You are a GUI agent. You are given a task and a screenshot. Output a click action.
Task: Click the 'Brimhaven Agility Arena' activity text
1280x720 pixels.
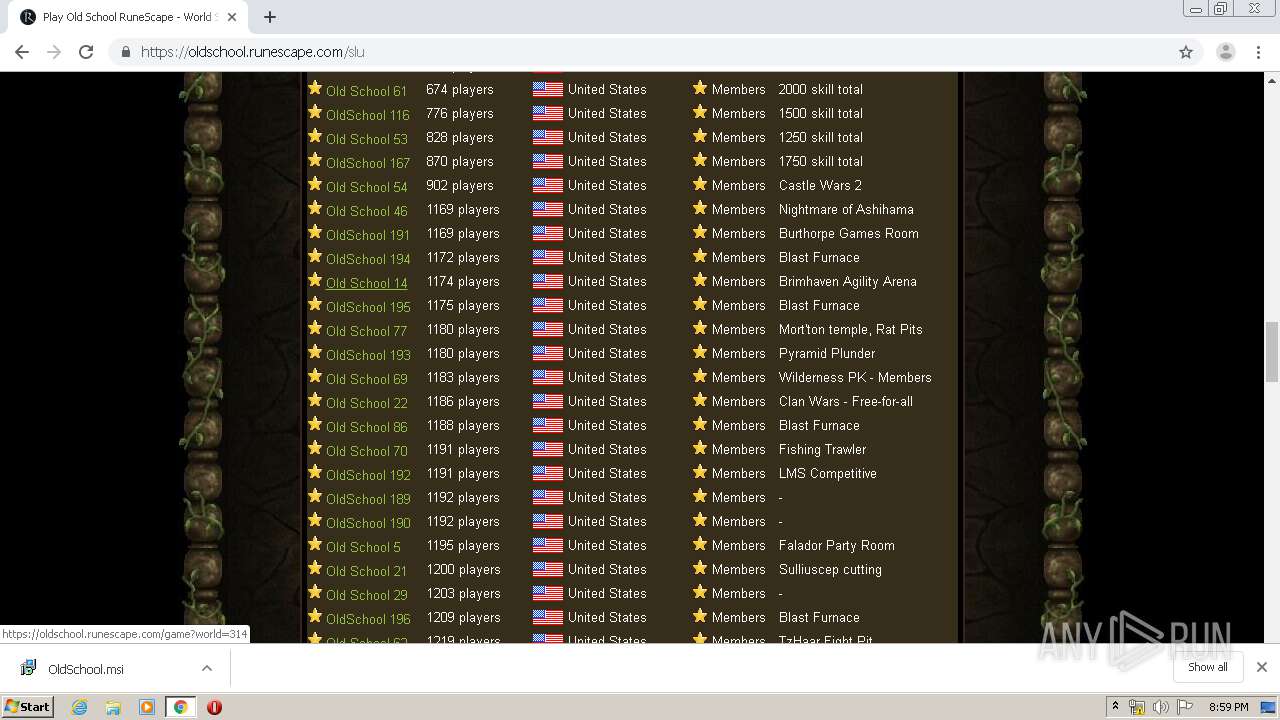point(848,281)
